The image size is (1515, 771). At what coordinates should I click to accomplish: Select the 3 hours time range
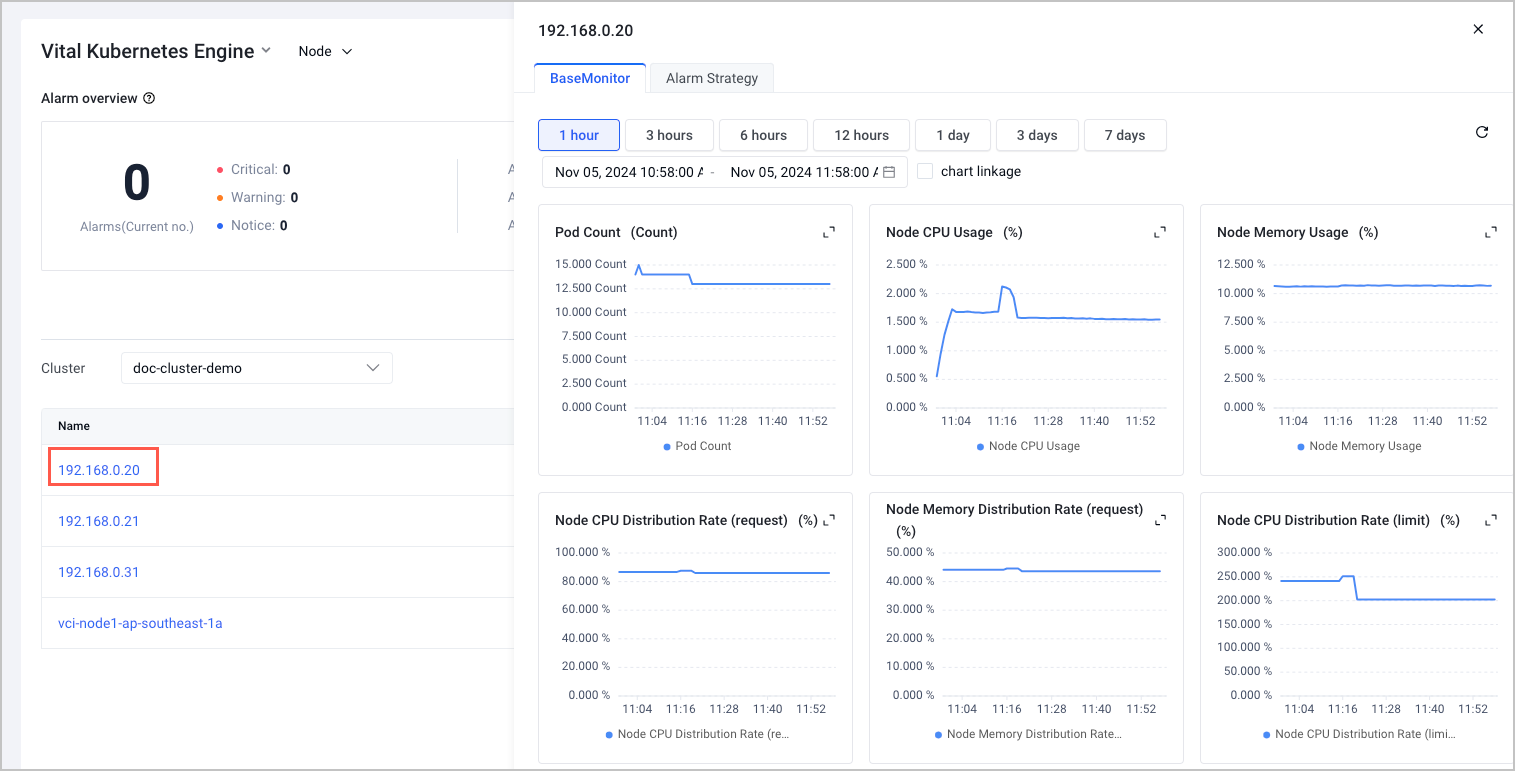[x=669, y=135]
